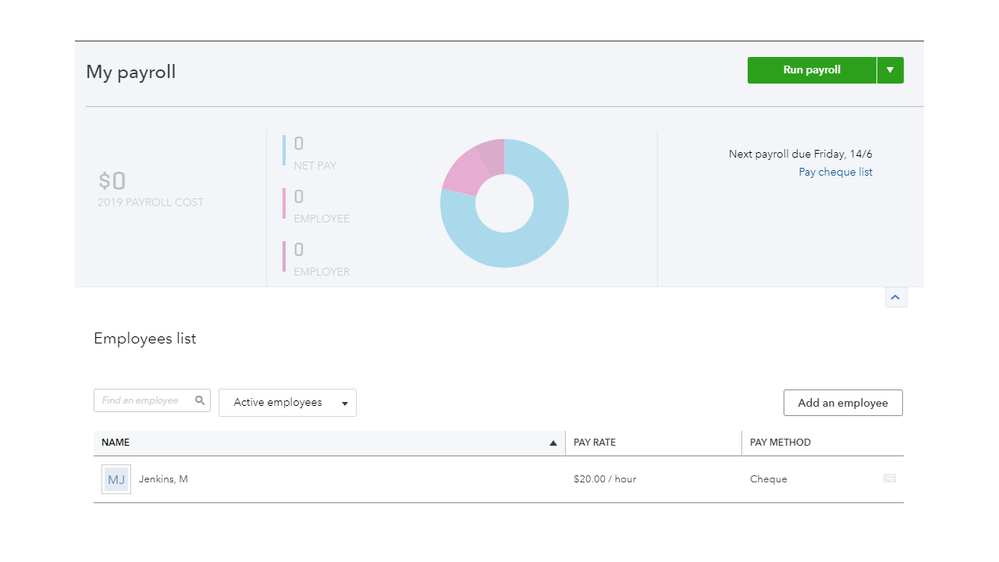Select the Cheque pay method cell
This screenshot has width=999, height=562.
click(768, 479)
